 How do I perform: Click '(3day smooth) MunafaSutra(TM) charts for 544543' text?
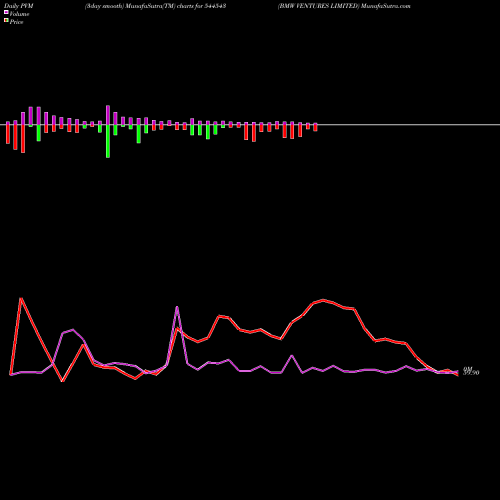[156, 6]
